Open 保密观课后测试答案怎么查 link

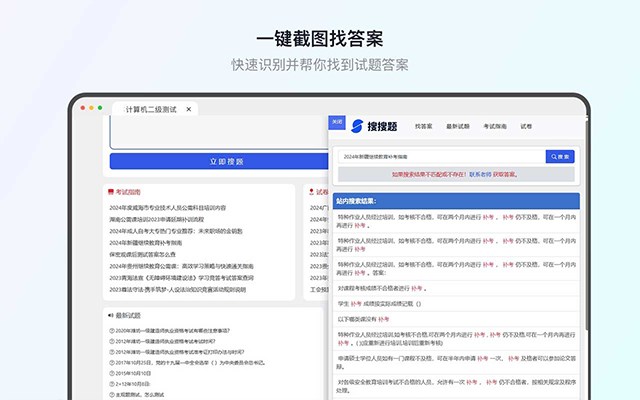coord(142,254)
